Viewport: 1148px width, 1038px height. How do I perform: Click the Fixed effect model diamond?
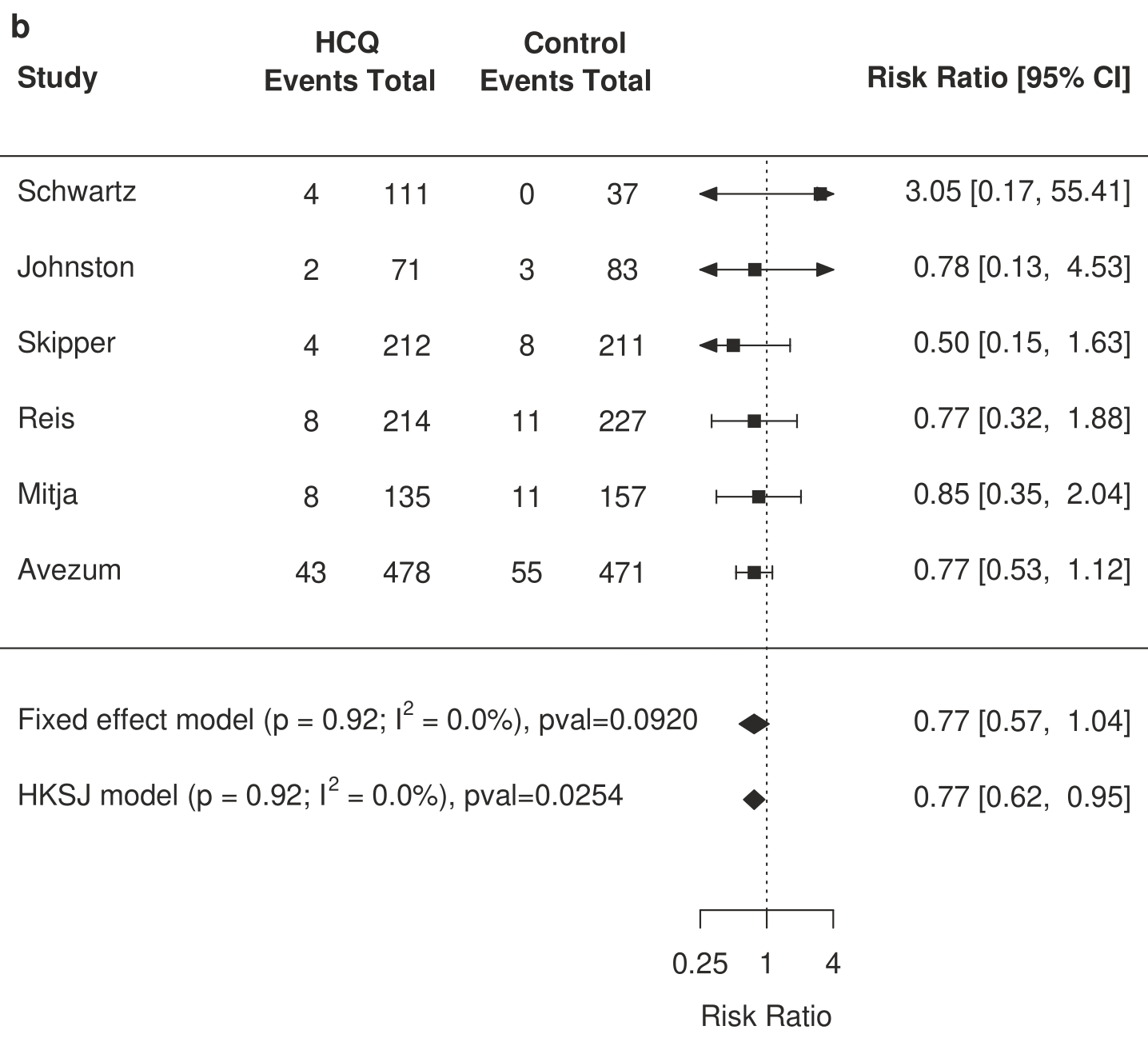pos(754,724)
